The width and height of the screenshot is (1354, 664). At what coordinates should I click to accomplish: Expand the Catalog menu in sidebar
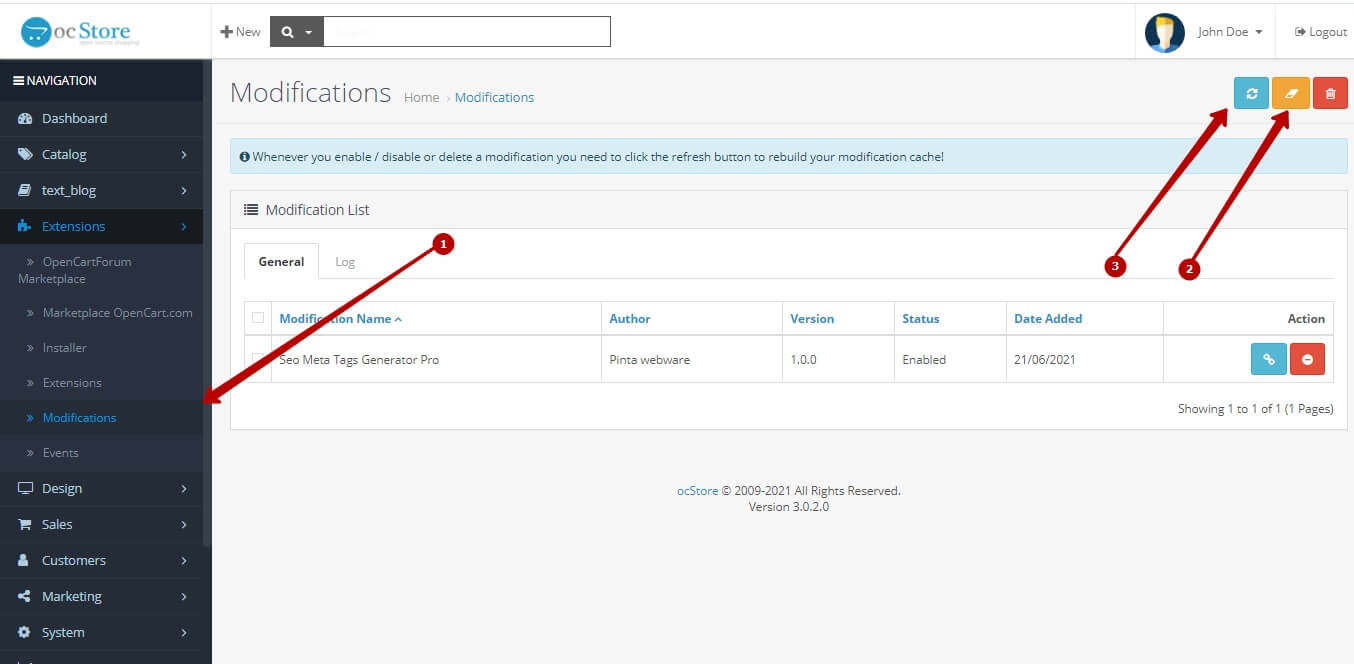click(102, 154)
